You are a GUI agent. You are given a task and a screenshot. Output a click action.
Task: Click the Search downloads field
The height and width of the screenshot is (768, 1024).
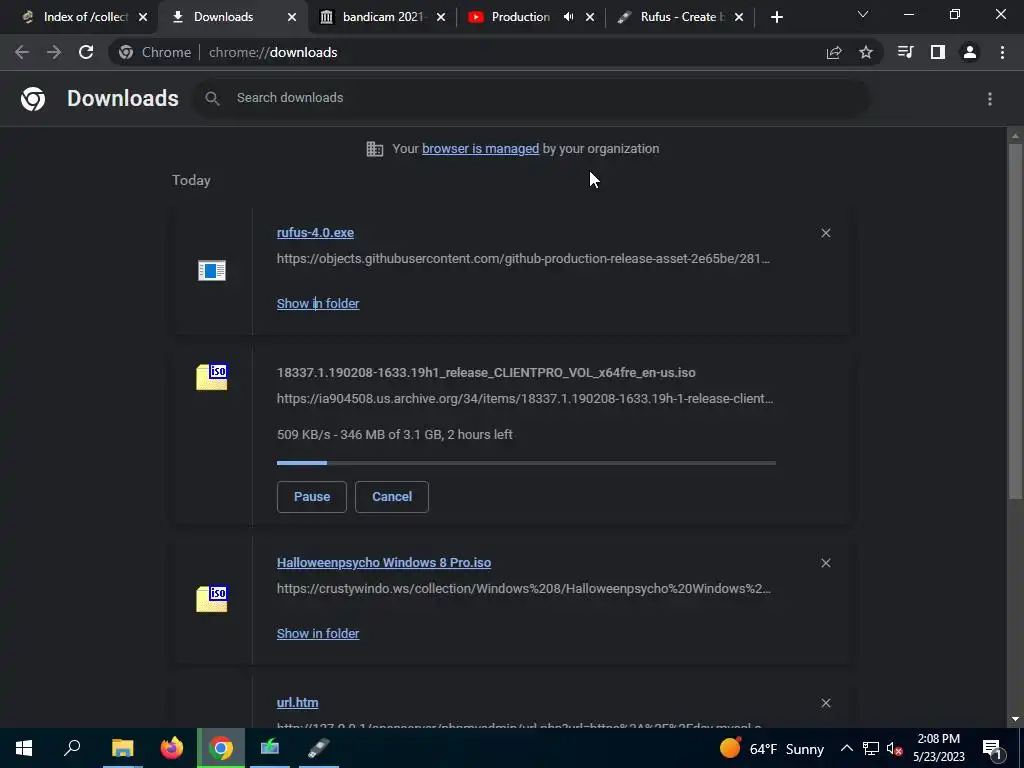pyautogui.click(x=530, y=98)
